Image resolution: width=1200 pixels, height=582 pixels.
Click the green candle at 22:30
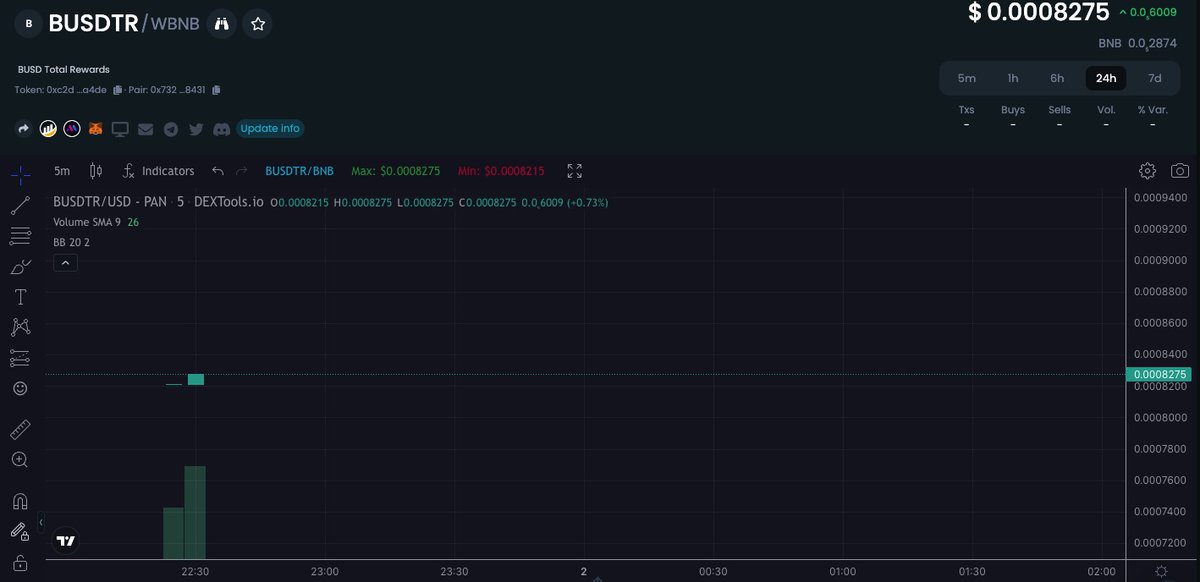[x=196, y=379]
